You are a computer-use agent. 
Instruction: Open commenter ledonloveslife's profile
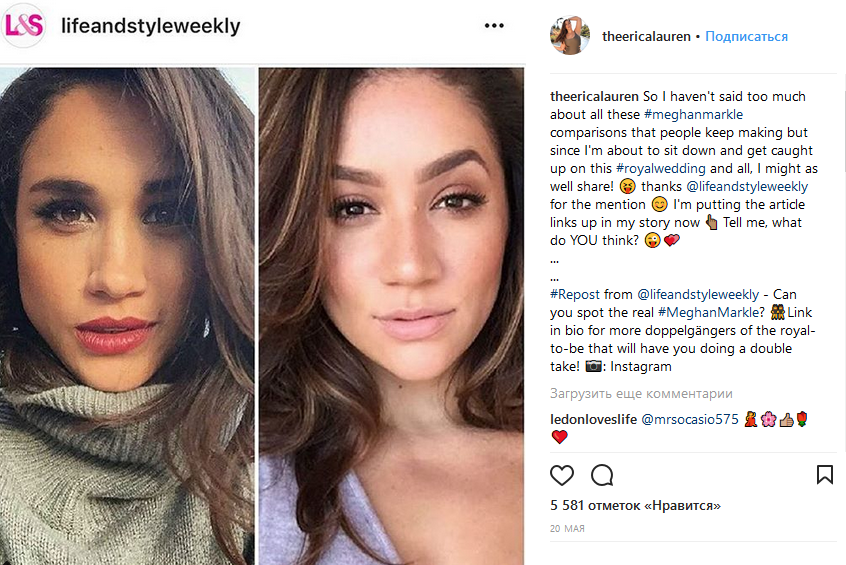pyautogui.click(x=593, y=419)
